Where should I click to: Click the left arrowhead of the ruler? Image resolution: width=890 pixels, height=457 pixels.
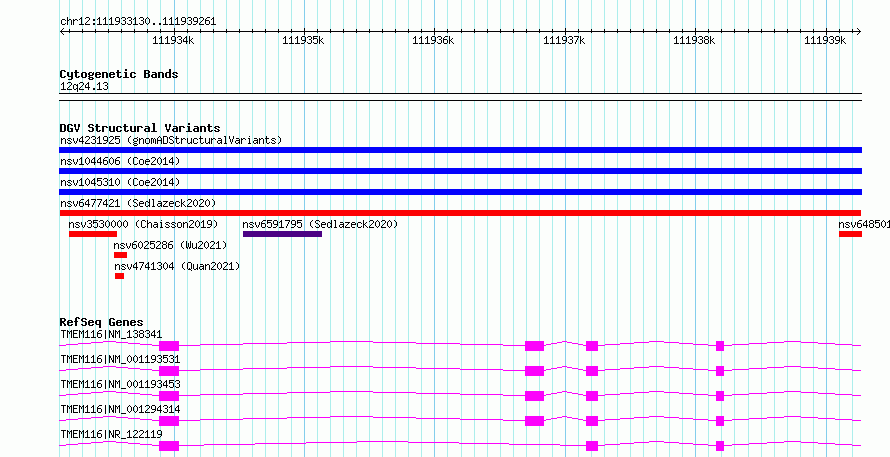click(x=62, y=32)
